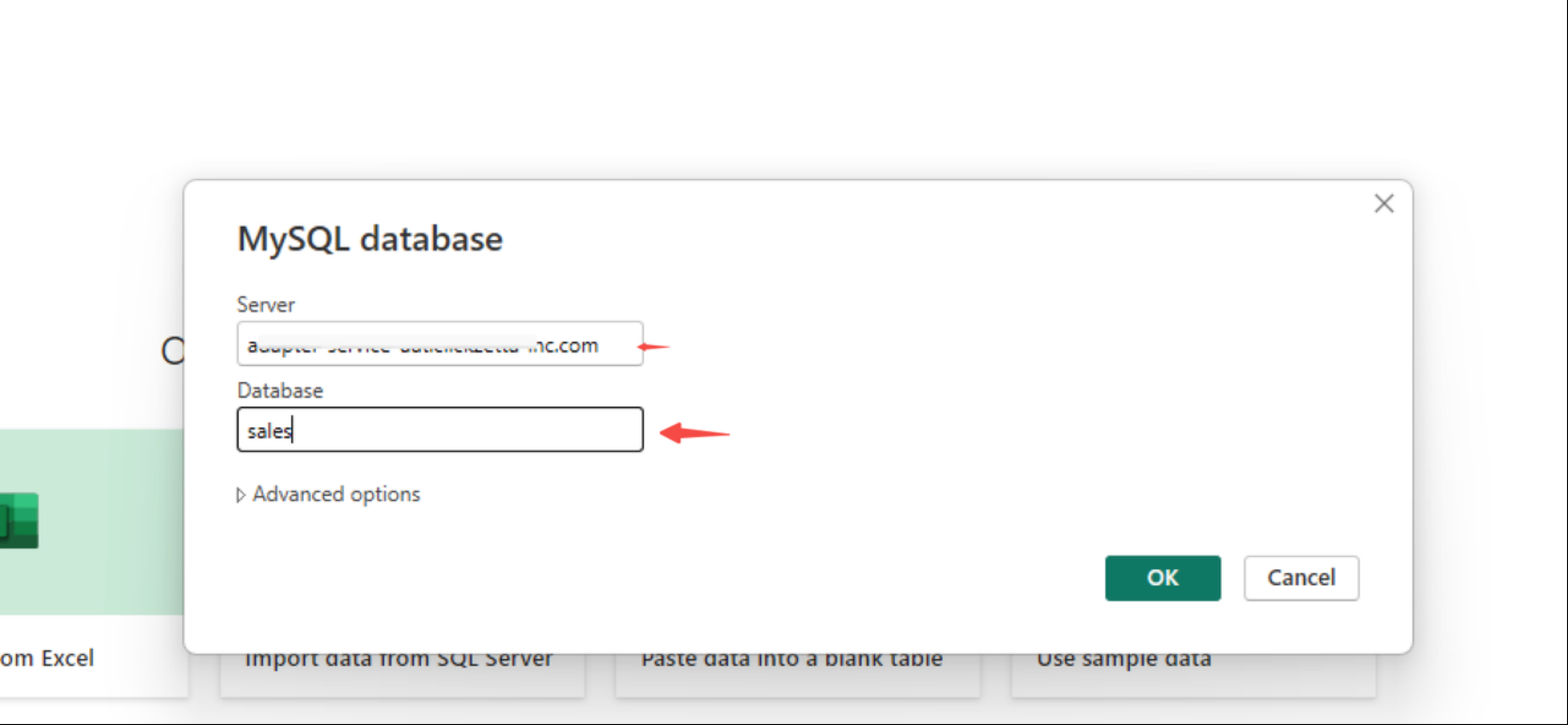The height and width of the screenshot is (725, 1568).
Task: Select the from Excel card label
Action: pos(47,659)
